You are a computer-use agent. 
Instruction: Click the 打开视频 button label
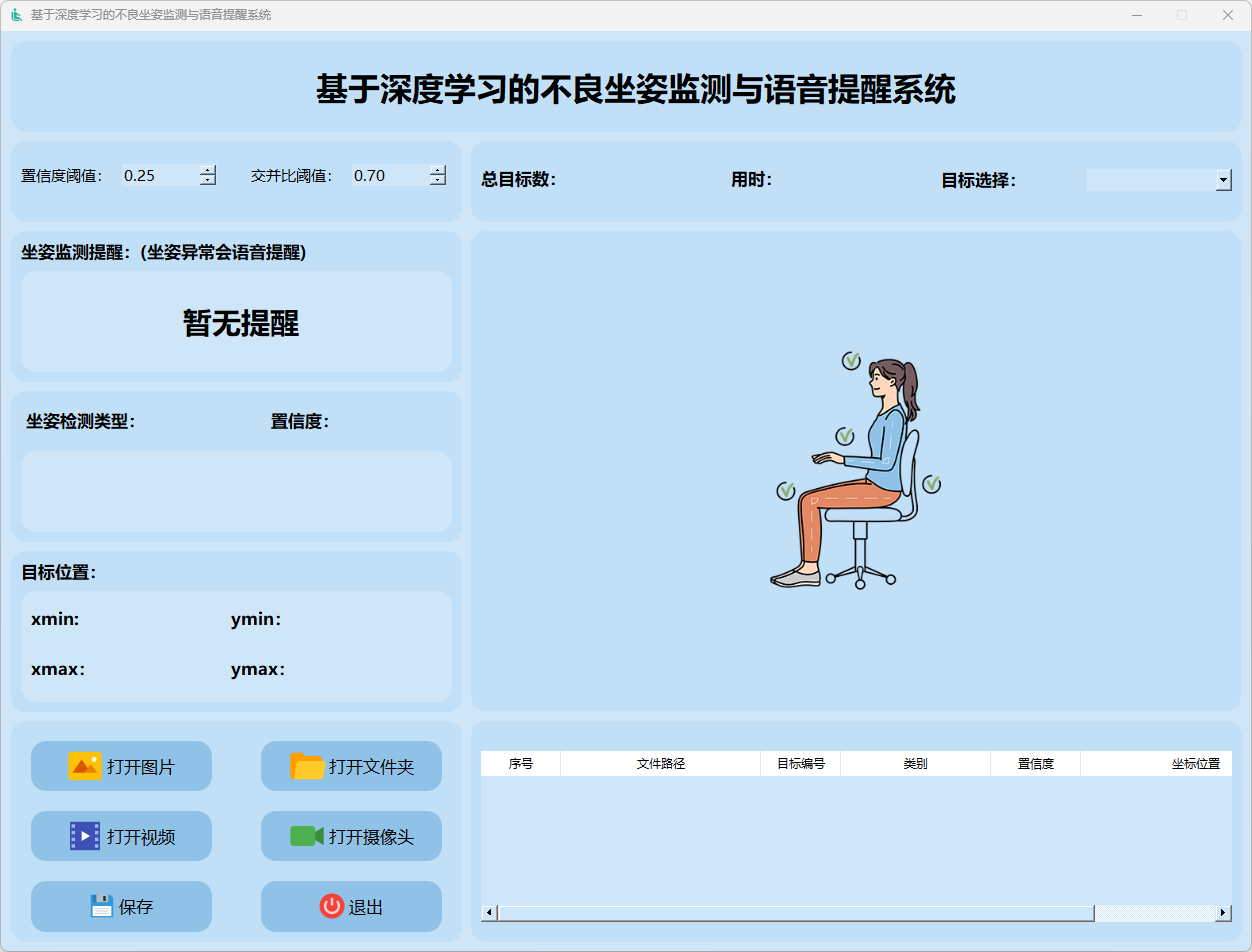pos(141,837)
